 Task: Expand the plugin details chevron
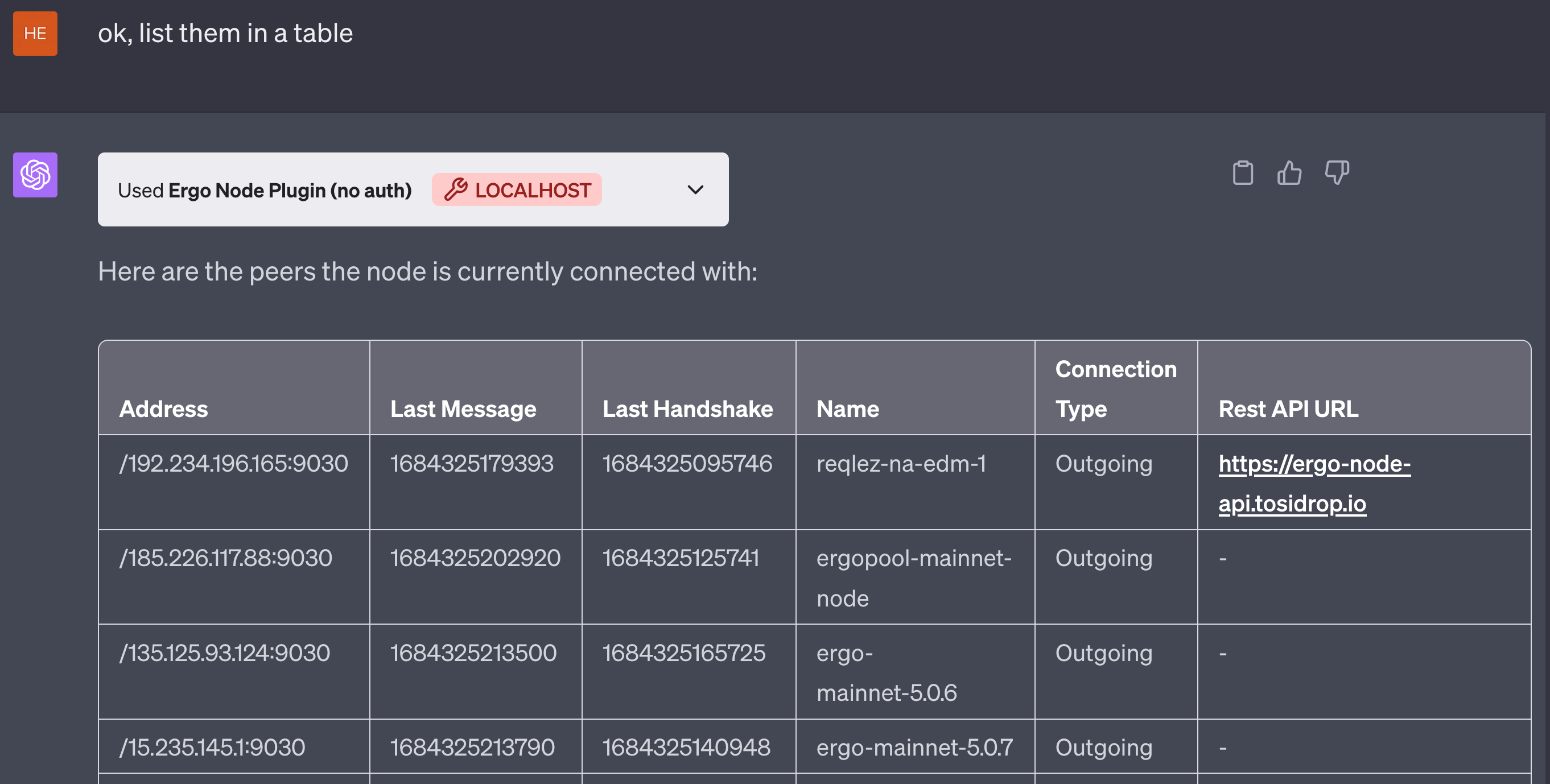coord(695,190)
